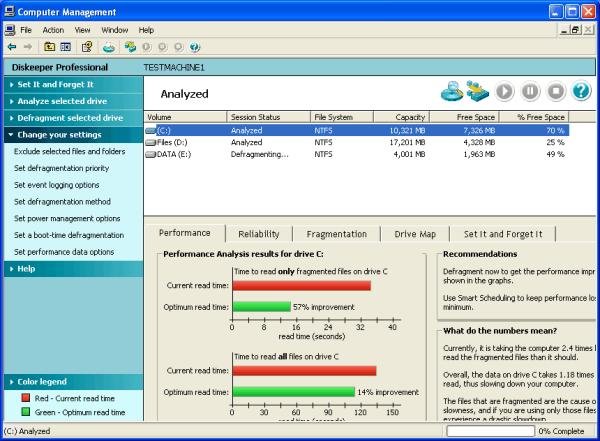The width and height of the screenshot is (600, 441).
Task: Open Set power management options
Action: [x=67, y=219]
